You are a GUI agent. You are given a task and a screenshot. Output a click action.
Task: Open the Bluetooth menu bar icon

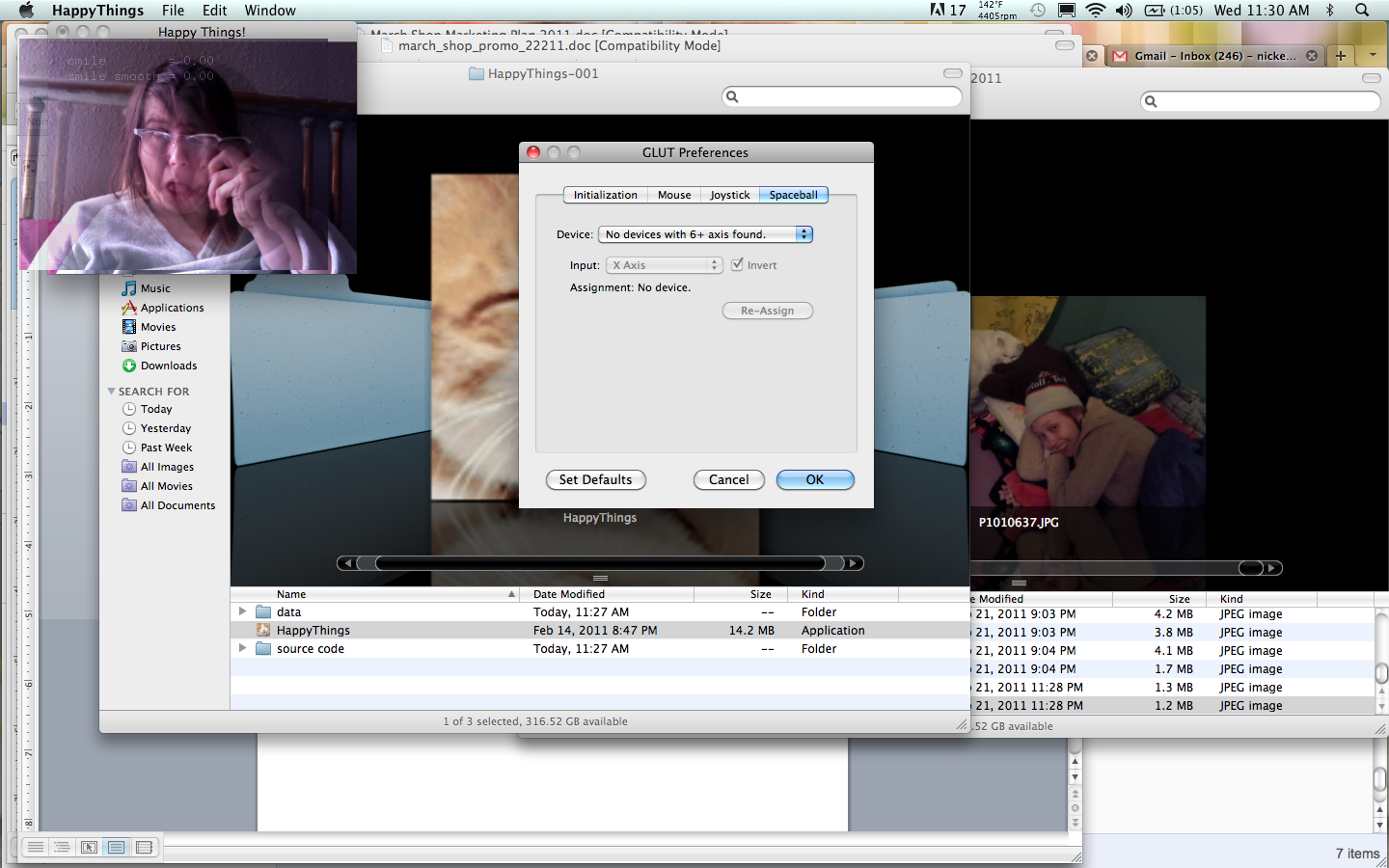[x=1330, y=11]
